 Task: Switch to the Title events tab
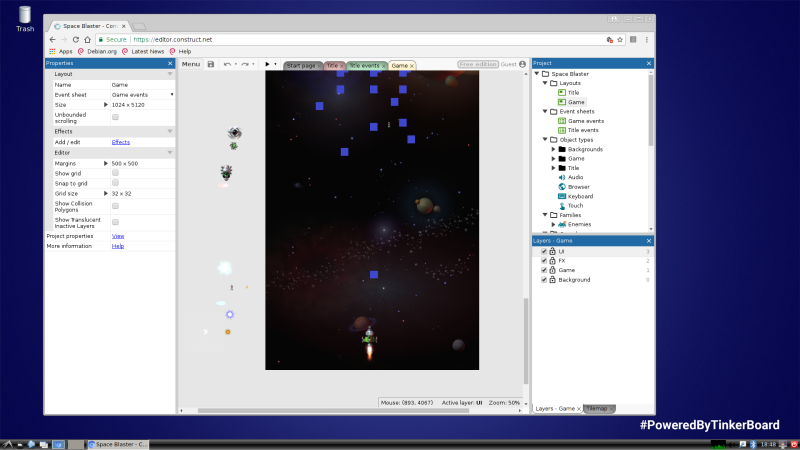(364, 66)
